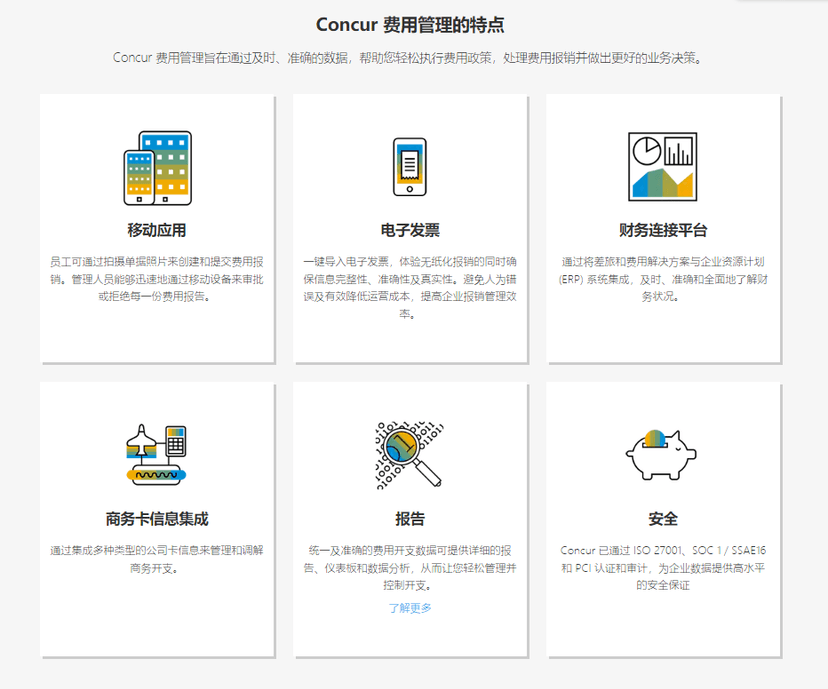Click the magnifying glass 报告 icon
The image size is (828, 689).
(x=409, y=455)
